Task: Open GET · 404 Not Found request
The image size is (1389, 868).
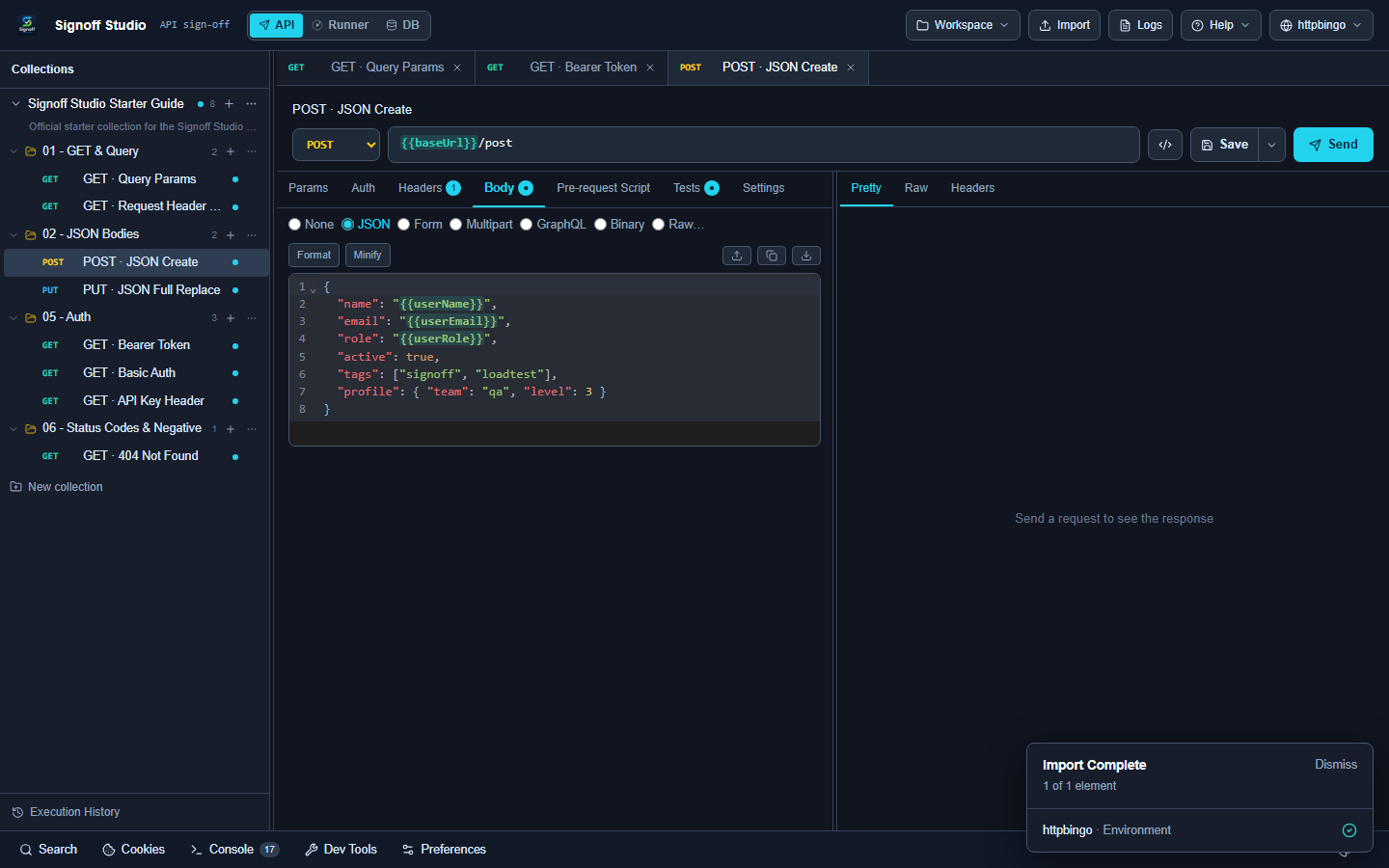Action: 136,456
